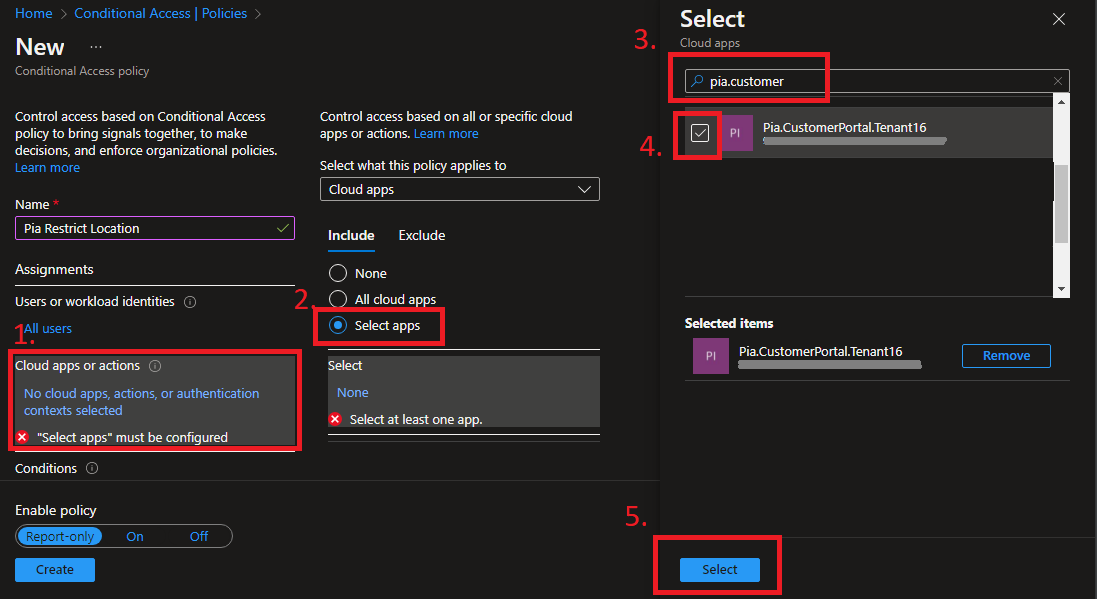This screenshot has width=1097, height=599.
Task: Click the info icon next to Conditions
Action: [92, 468]
